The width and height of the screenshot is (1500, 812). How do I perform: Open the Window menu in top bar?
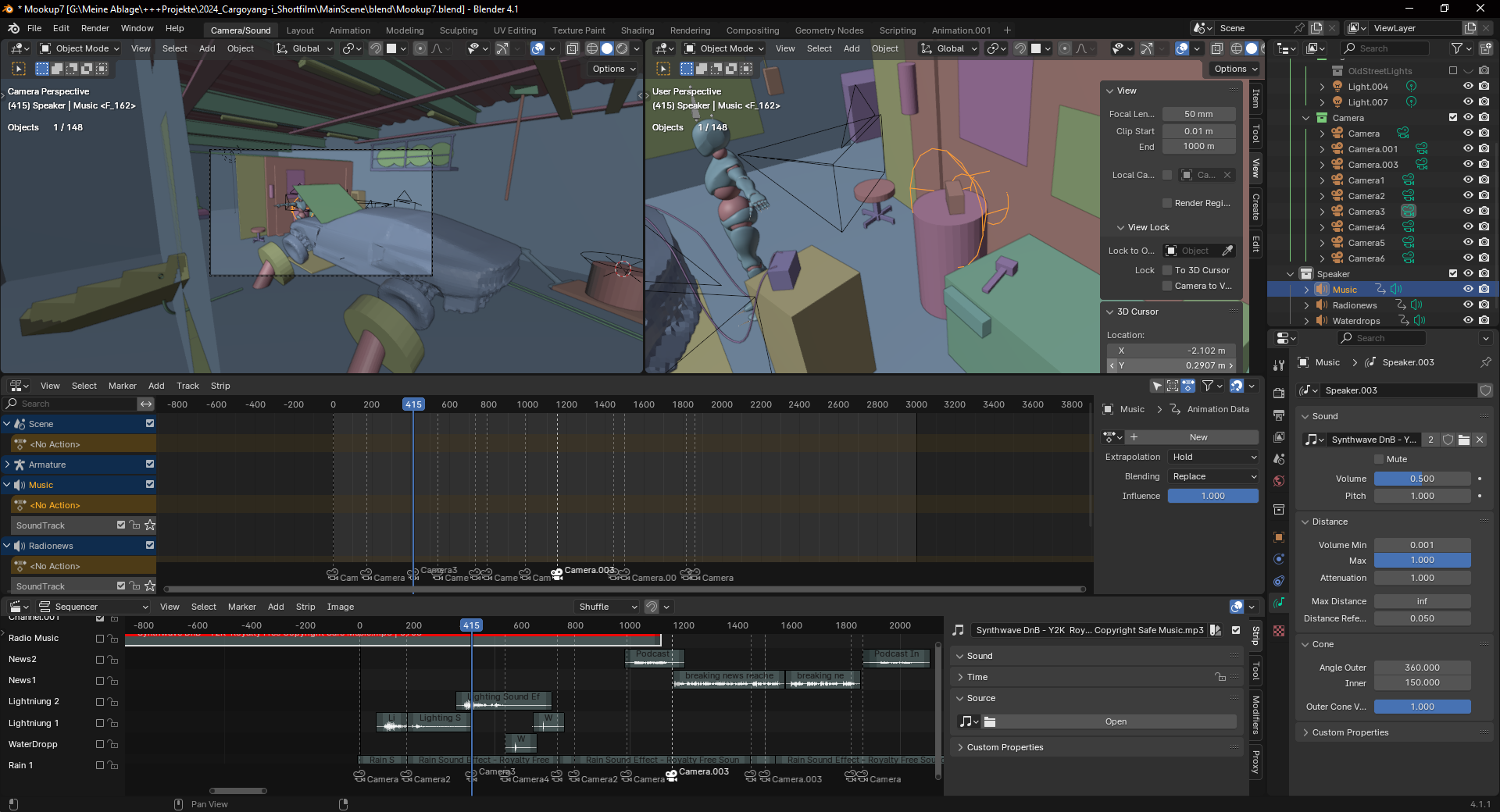pyautogui.click(x=137, y=28)
